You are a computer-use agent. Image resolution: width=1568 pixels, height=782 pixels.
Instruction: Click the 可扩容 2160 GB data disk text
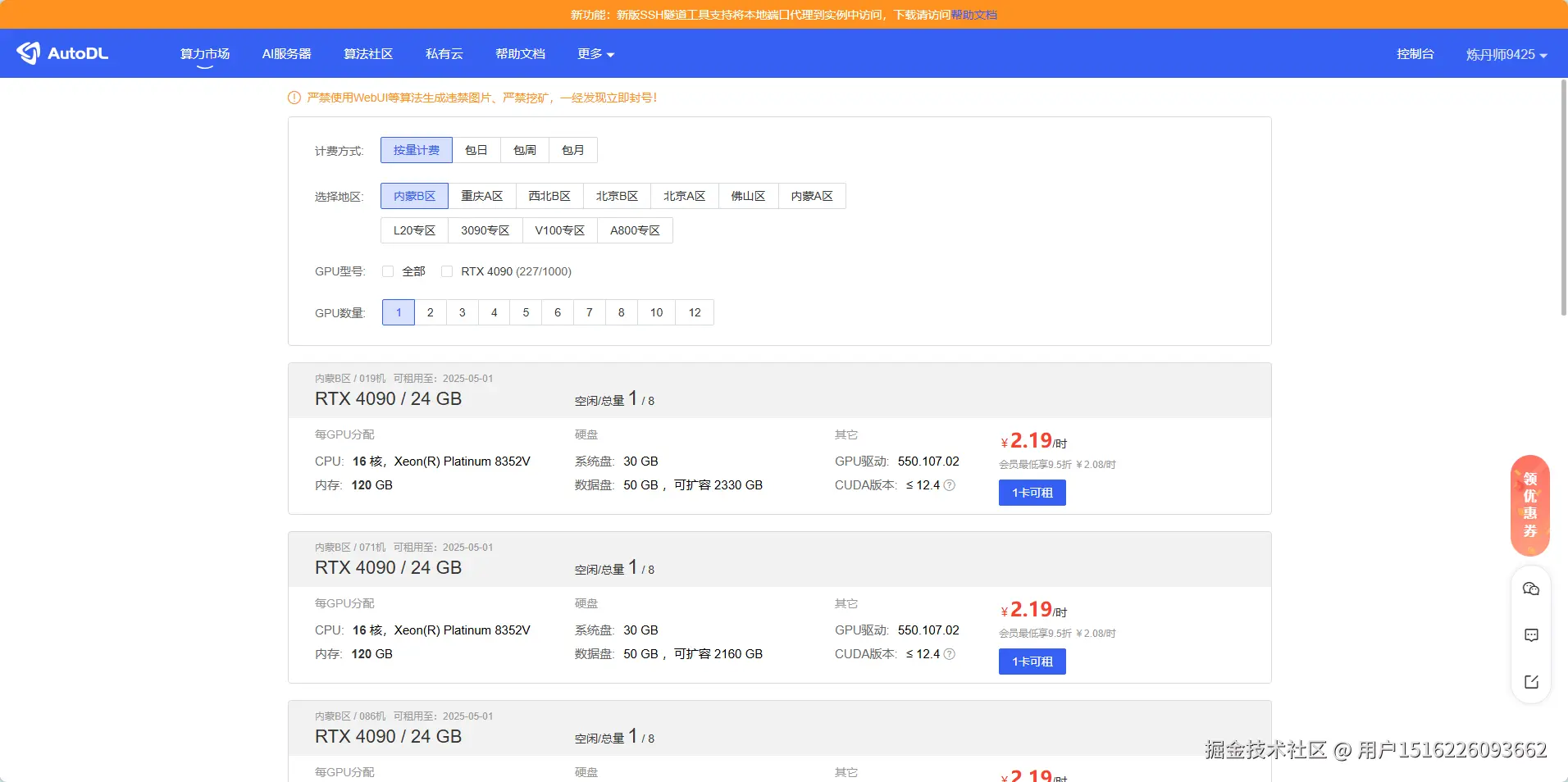(718, 654)
